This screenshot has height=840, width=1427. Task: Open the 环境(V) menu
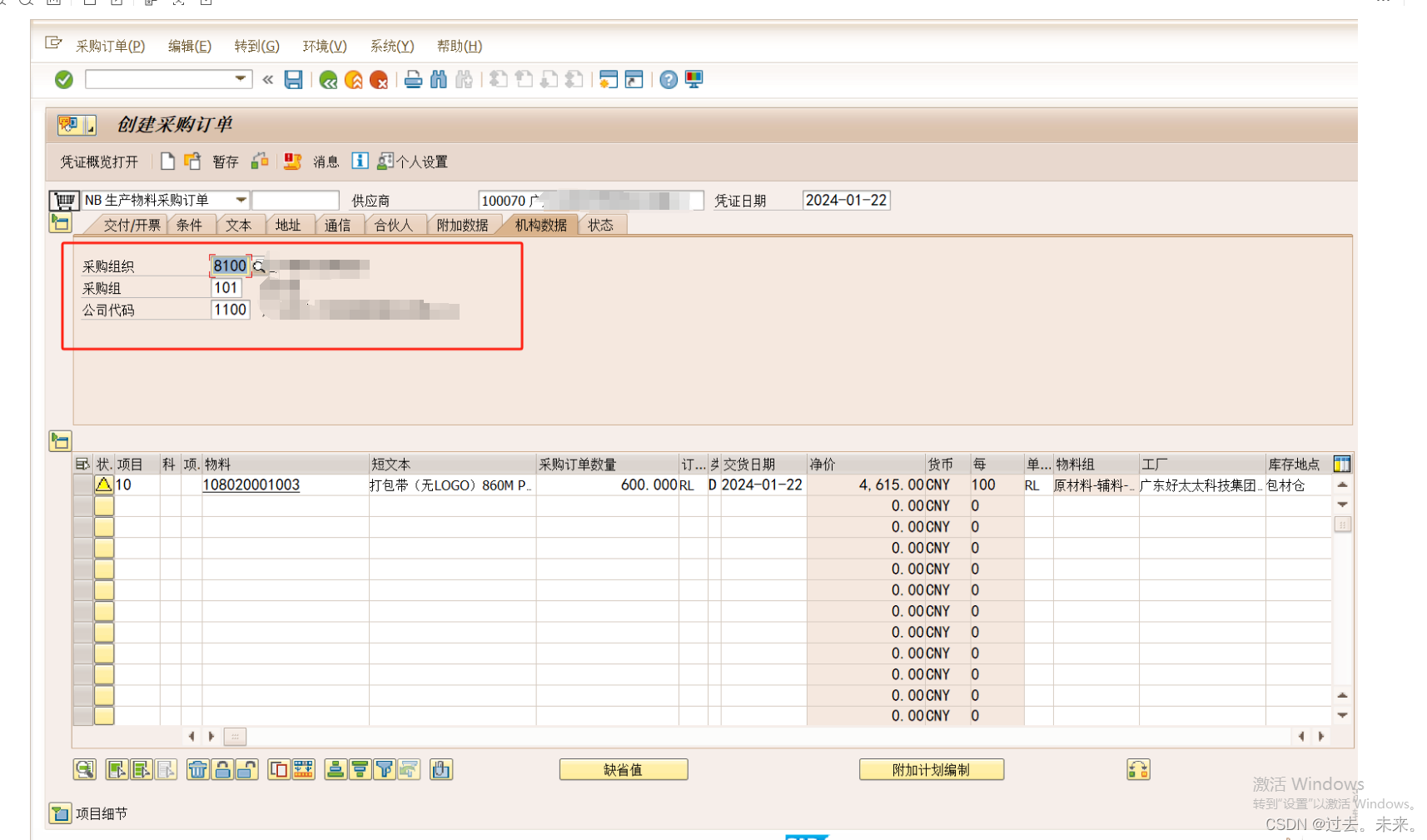coord(325,47)
